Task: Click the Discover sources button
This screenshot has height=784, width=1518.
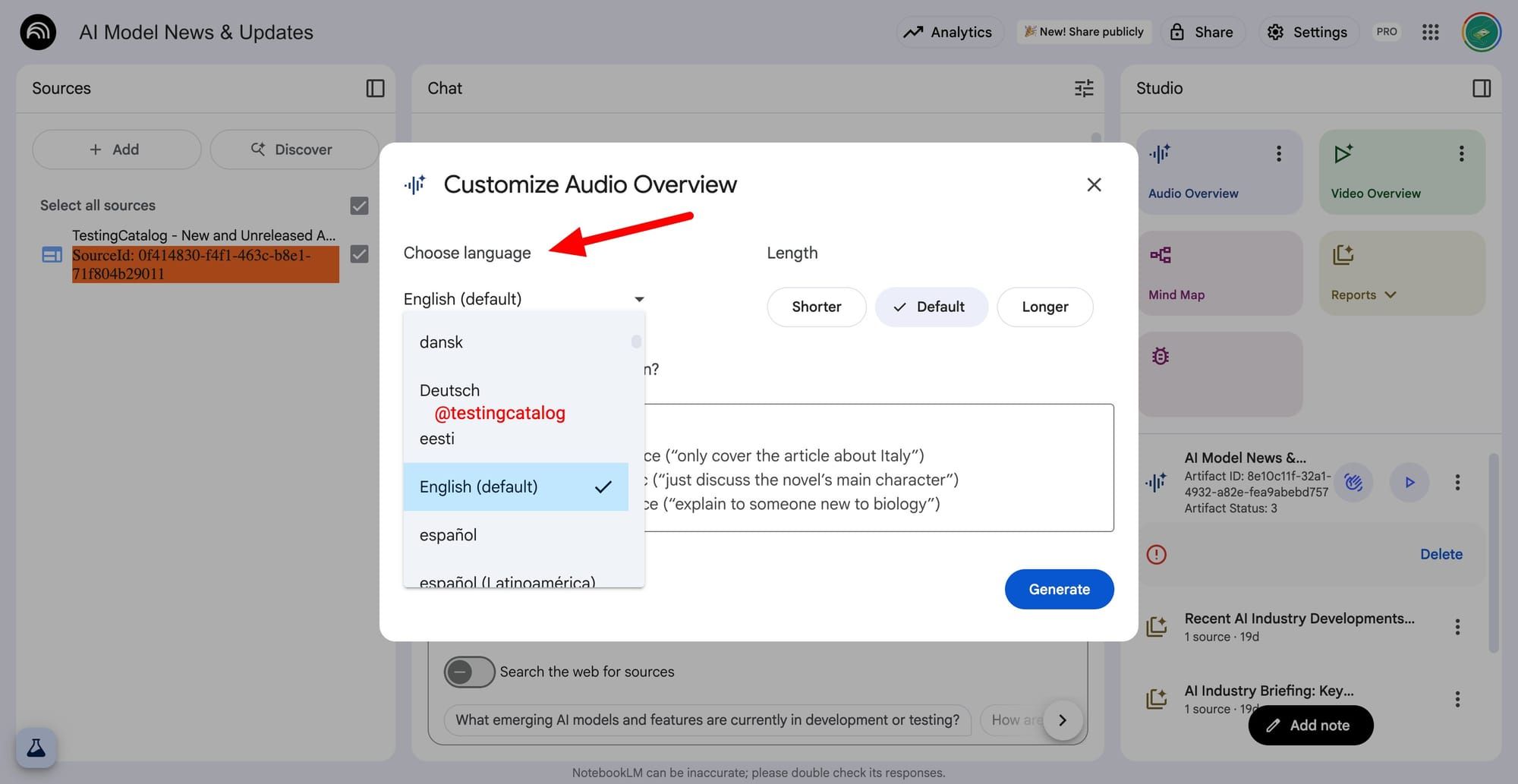Action: tap(294, 150)
